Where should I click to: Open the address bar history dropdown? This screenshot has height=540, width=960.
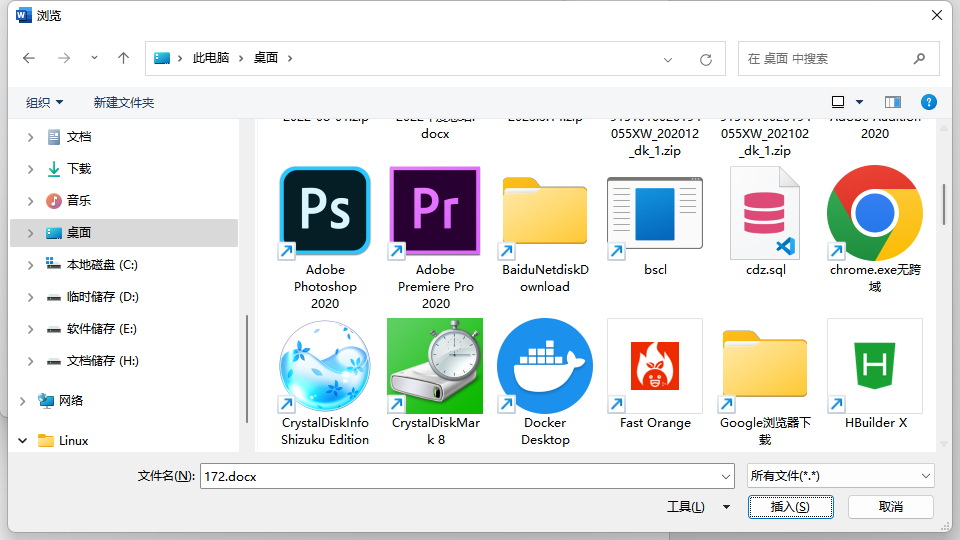pos(668,59)
